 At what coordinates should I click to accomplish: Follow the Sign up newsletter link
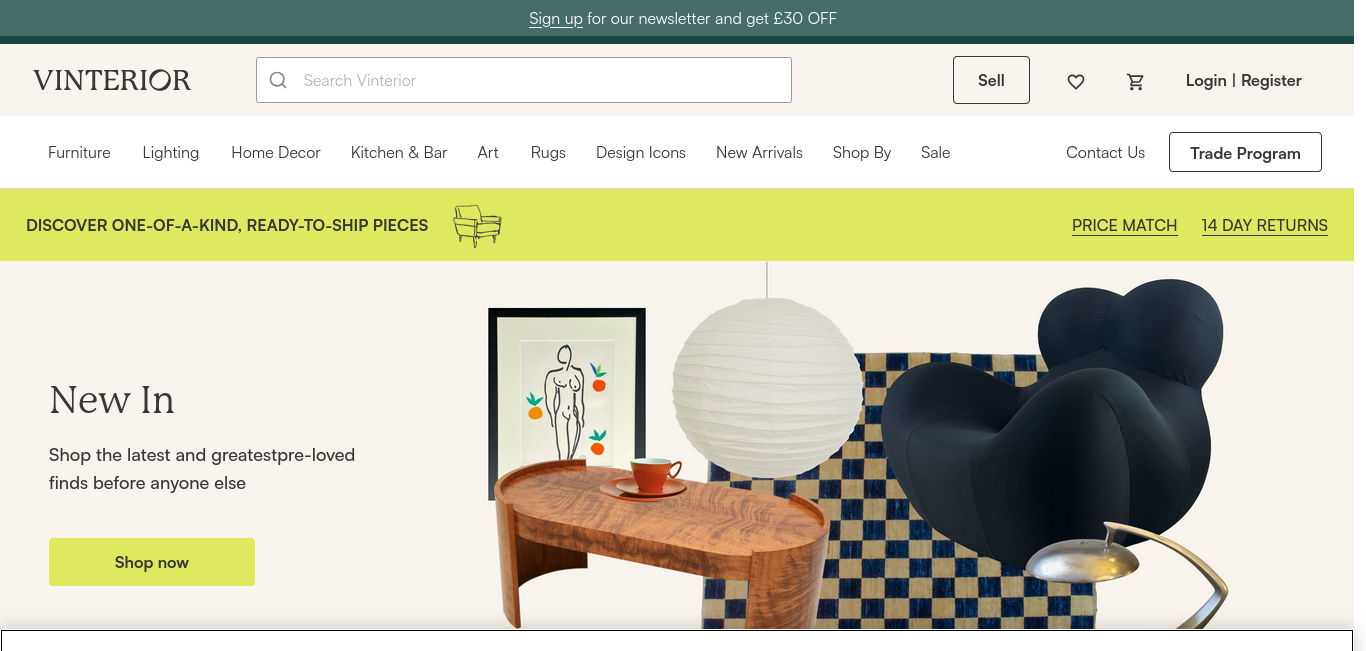pyautogui.click(x=556, y=18)
